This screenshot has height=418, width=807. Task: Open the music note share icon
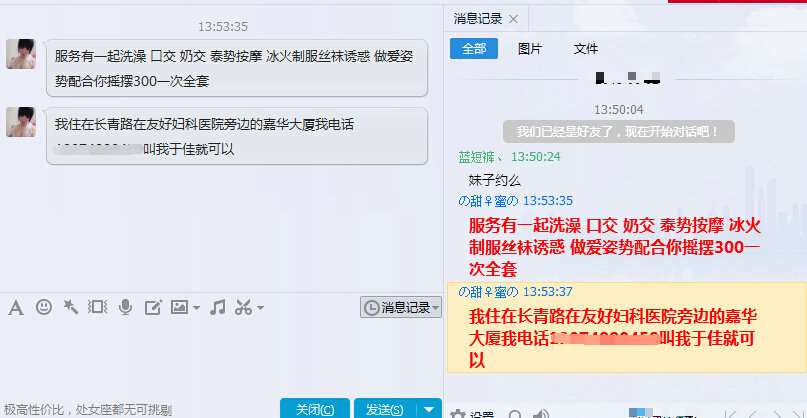218,308
